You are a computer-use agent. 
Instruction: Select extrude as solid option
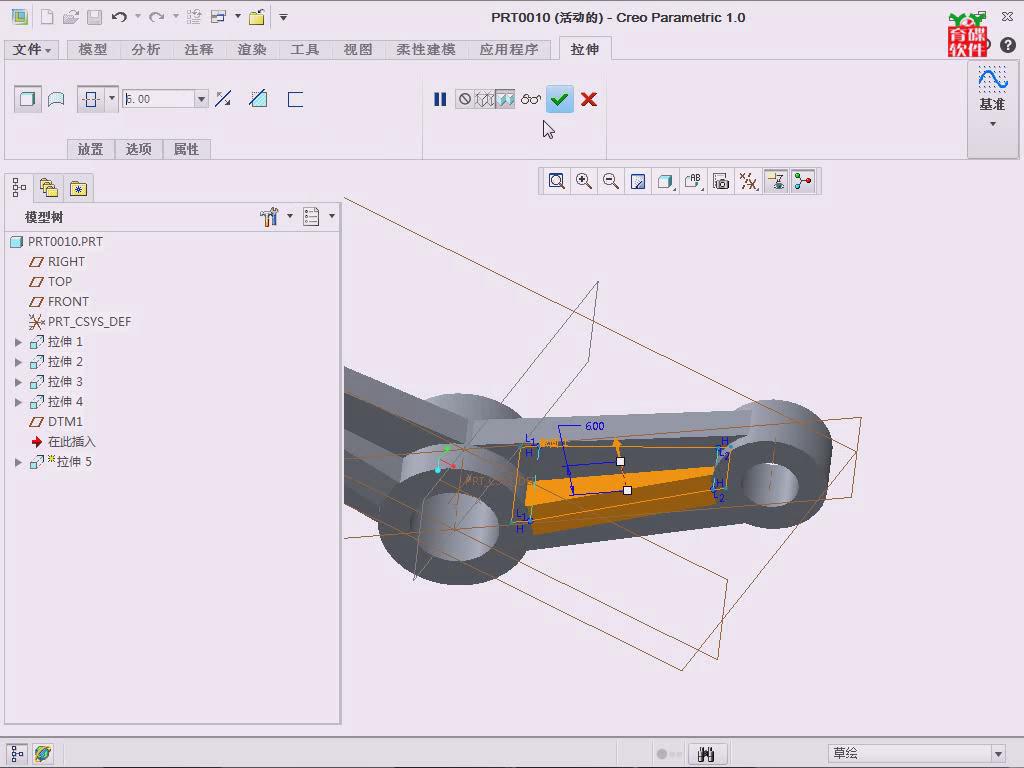point(27,99)
